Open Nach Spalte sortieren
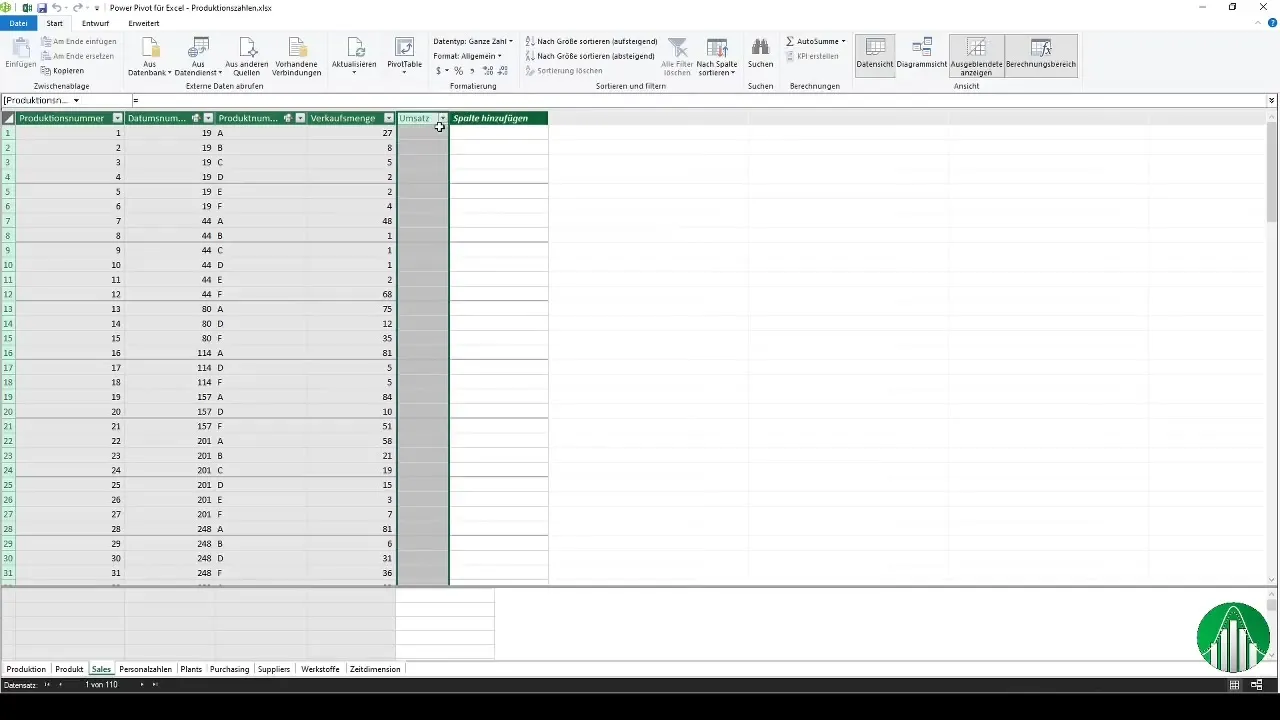Screen dimensions: 1280x720 click(716, 56)
